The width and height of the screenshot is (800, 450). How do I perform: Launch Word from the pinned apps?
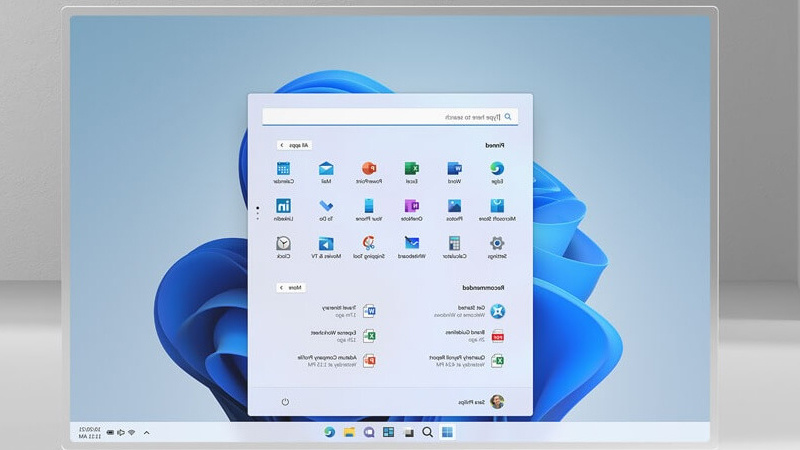tap(454, 172)
